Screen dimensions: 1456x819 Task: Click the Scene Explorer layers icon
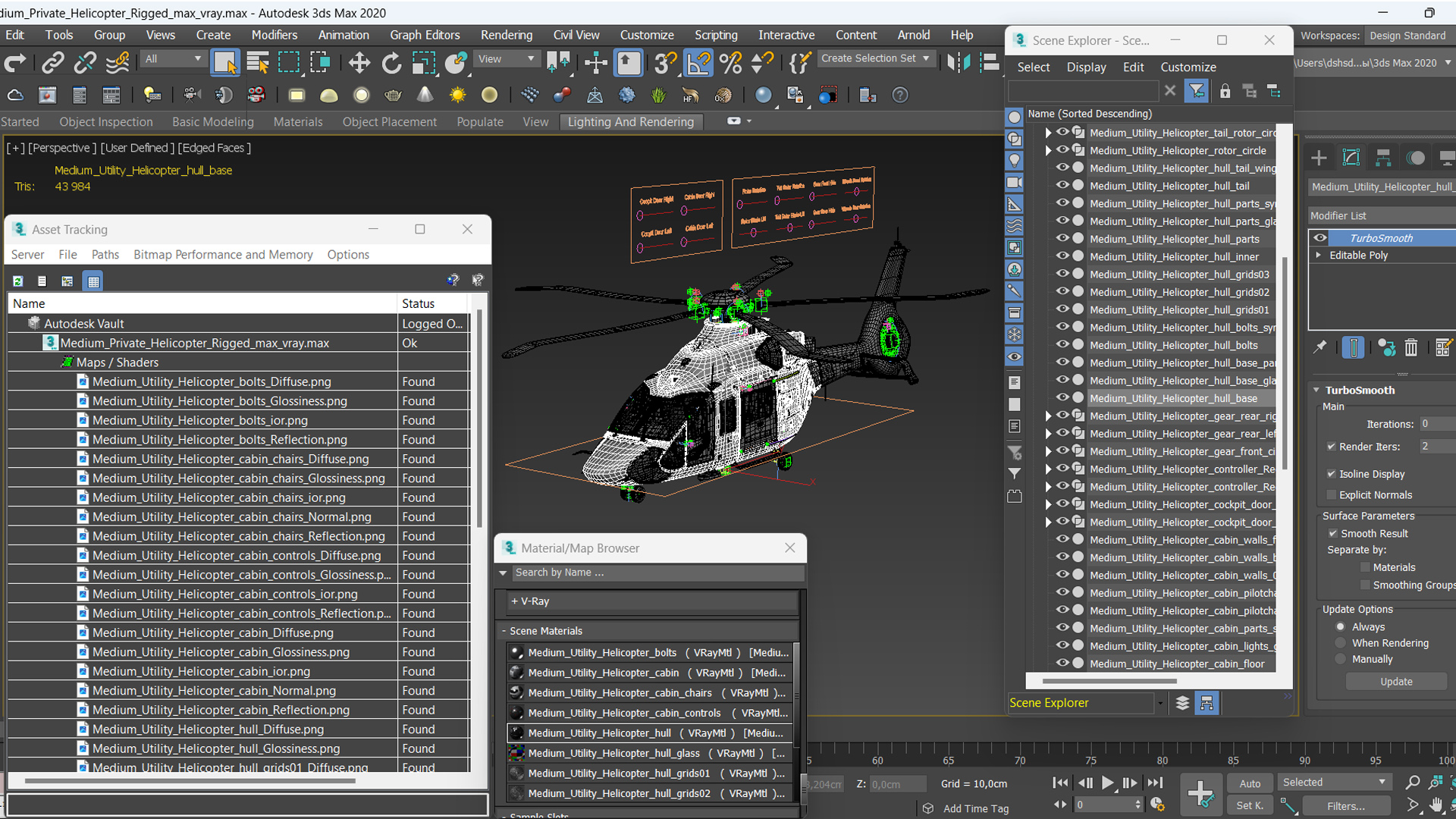pyautogui.click(x=1182, y=703)
